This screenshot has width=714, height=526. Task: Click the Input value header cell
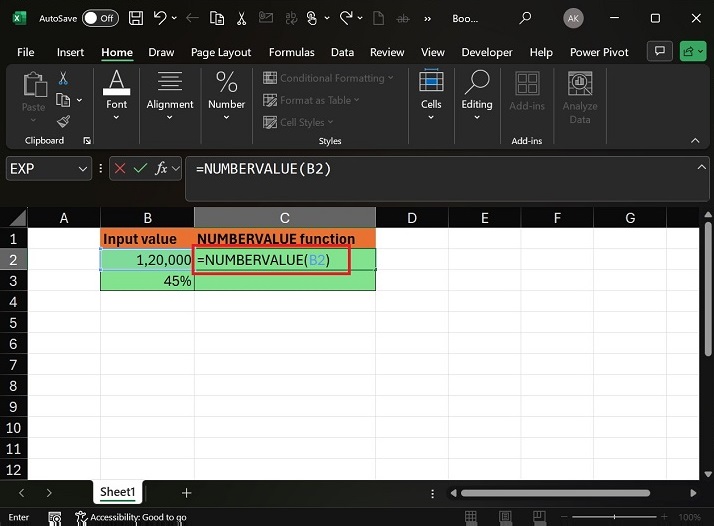(147, 239)
